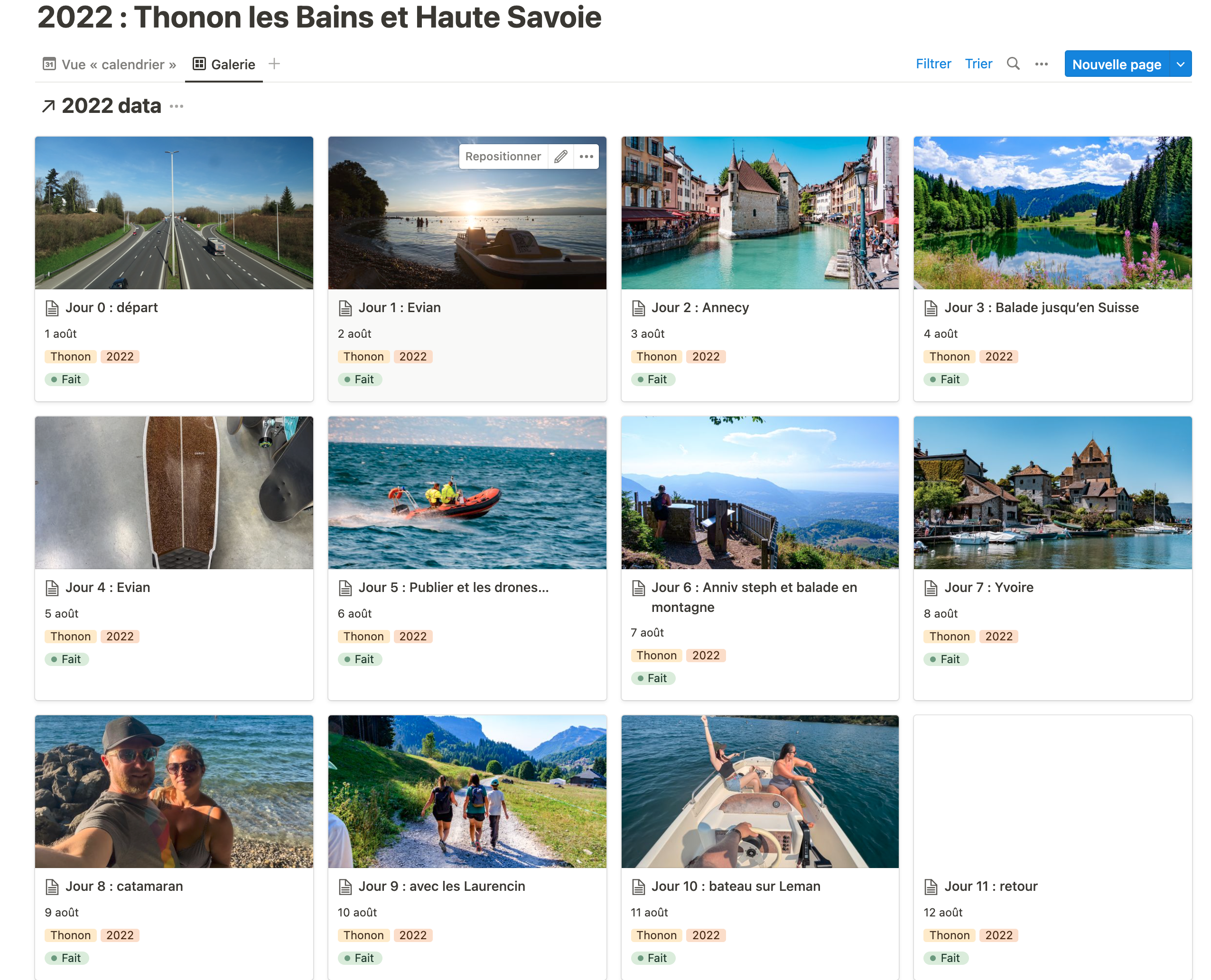Click the Repositionner button on cover
This screenshot has height=980, width=1211.
tap(503, 157)
